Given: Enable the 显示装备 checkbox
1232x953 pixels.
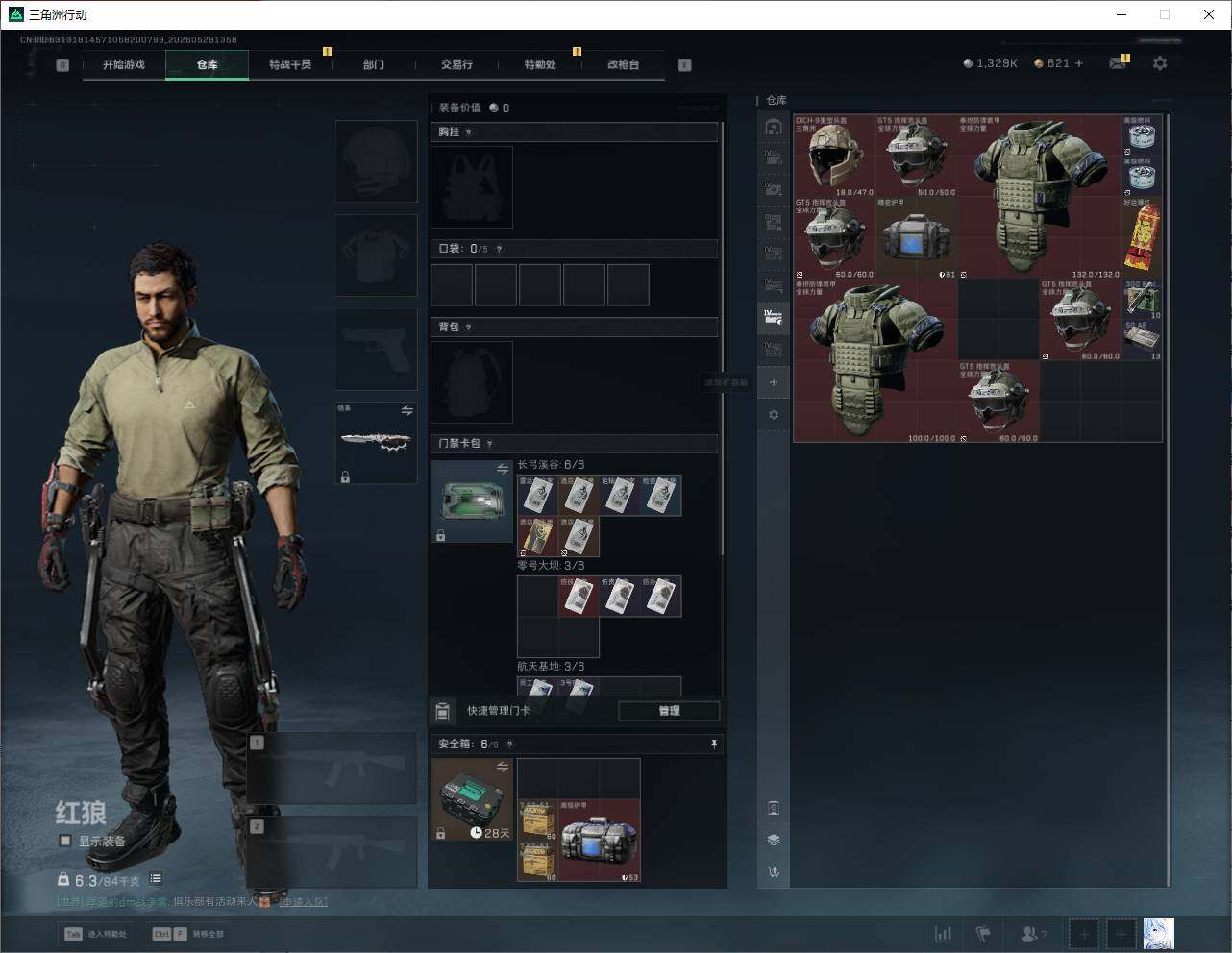Looking at the screenshot, I should point(65,841).
